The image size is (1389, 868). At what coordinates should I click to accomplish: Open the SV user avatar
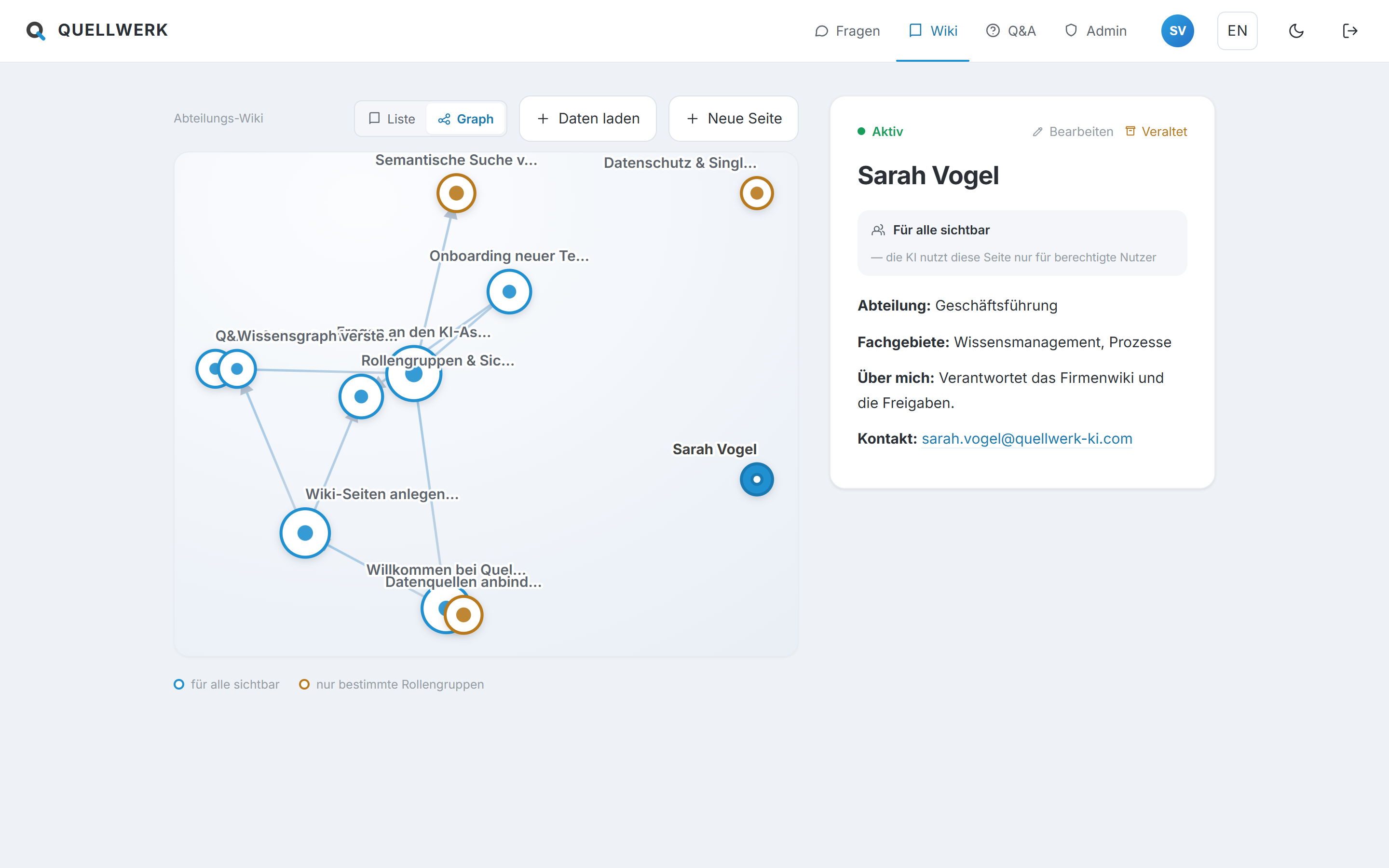coord(1177,31)
